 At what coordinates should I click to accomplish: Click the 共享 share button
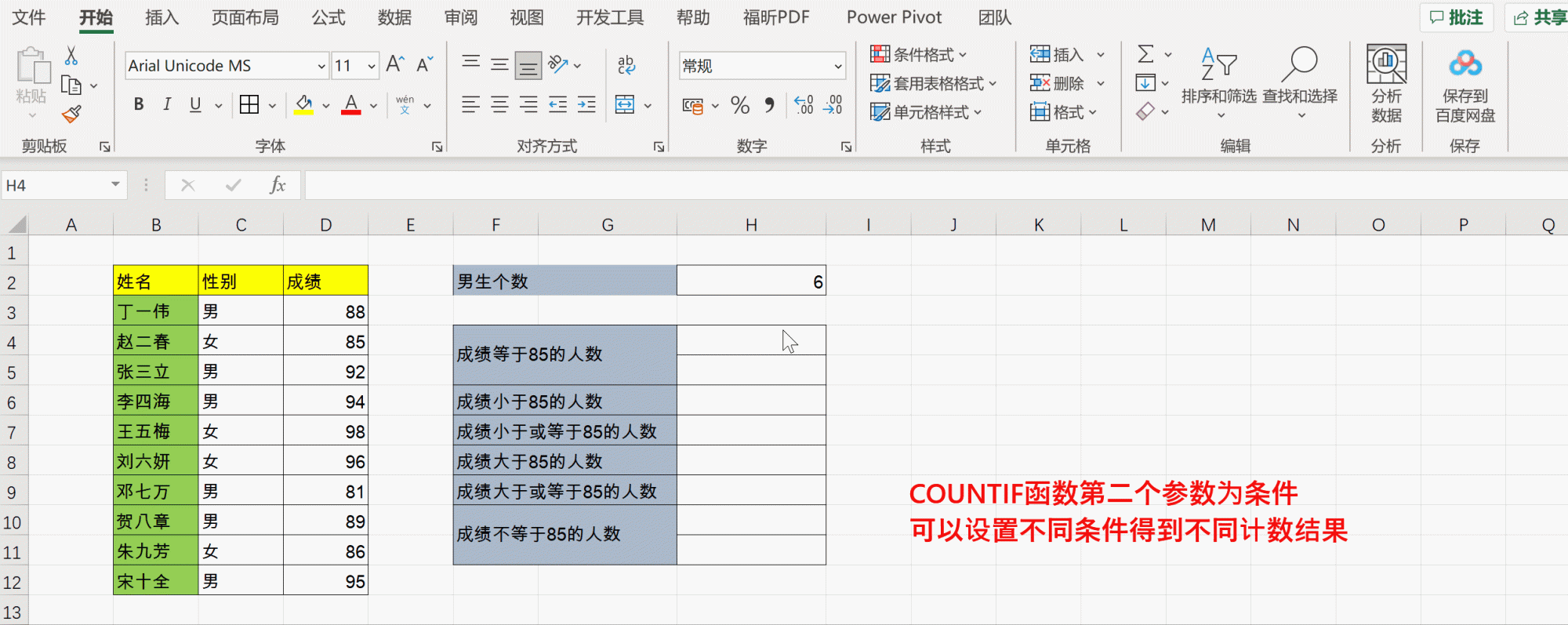pos(1538,17)
